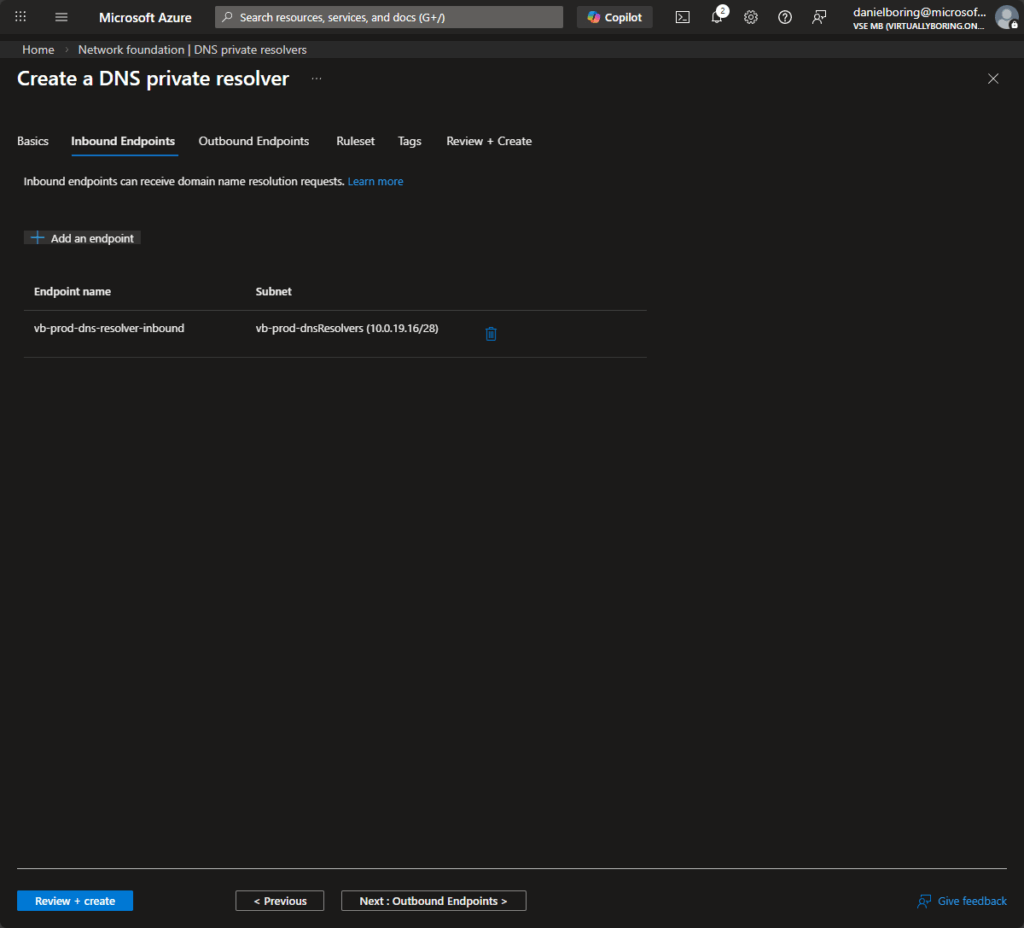Image resolution: width=1024 pixels, height=928 pixels.
Task: Open the Give feedback link
Action: (962, 901)
